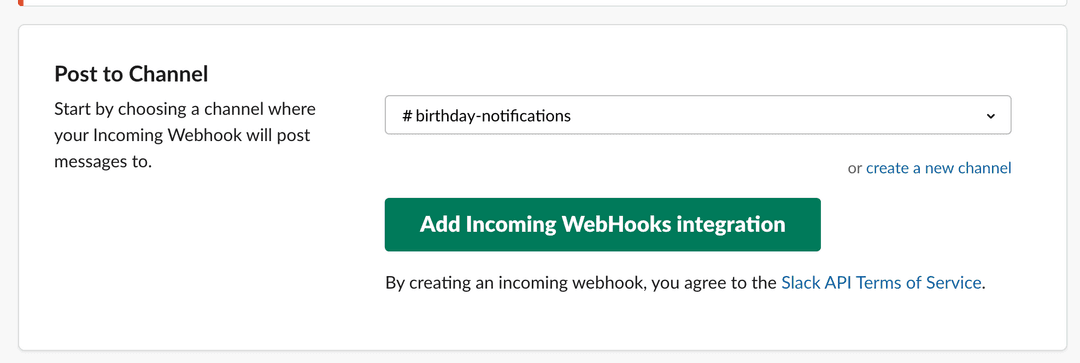Open the Slack API Terms of Service link
1080x363 pixels.
(881, 283)
